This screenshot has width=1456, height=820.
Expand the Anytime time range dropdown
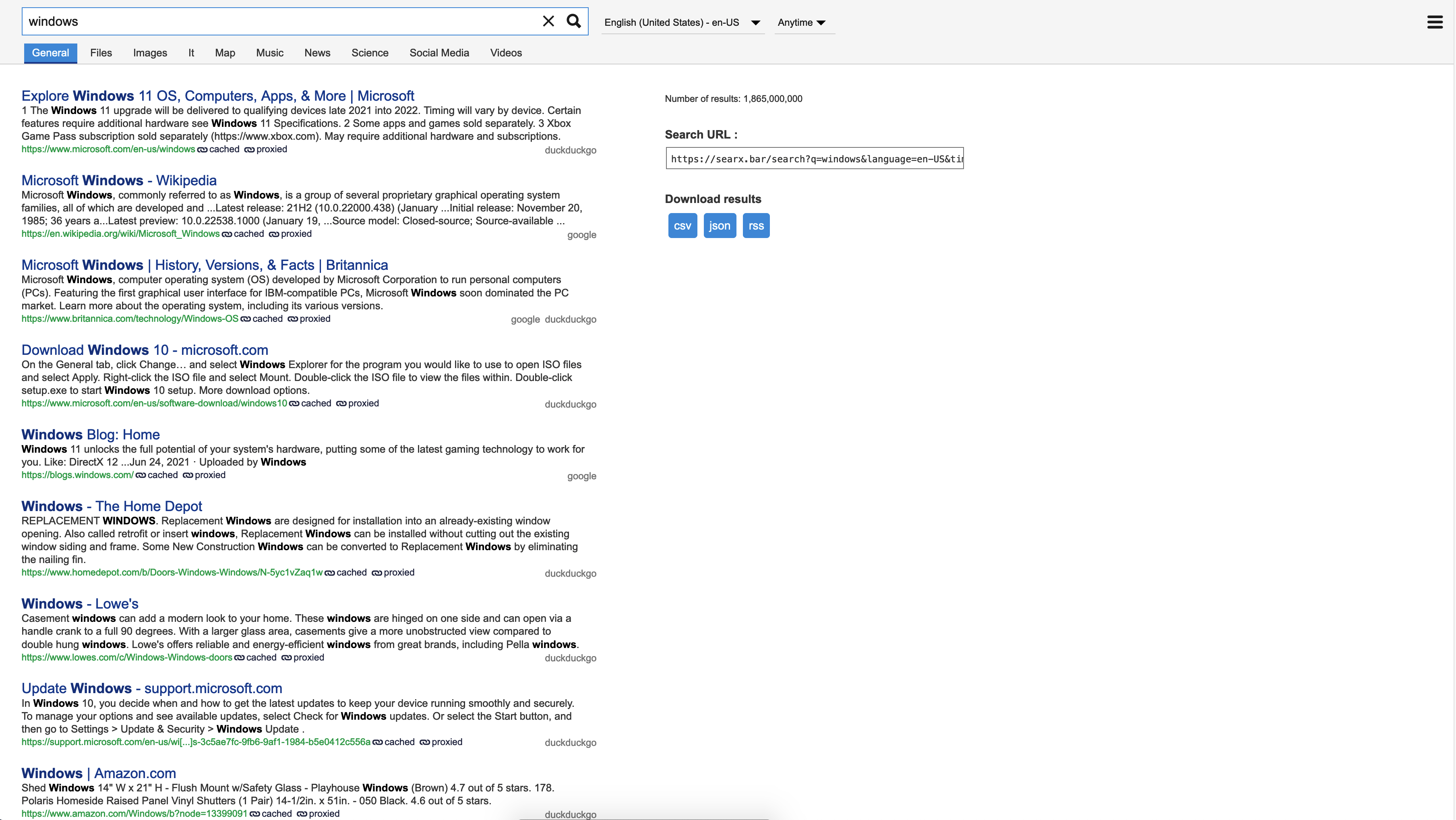point(801,23)
